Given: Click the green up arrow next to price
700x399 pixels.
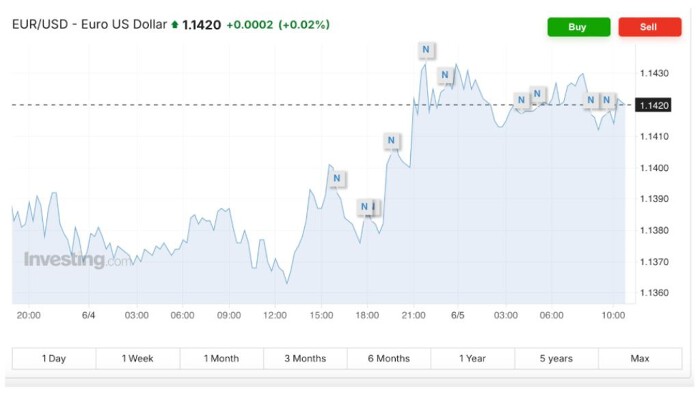Looking at the screenshot, I should [175, 25].
